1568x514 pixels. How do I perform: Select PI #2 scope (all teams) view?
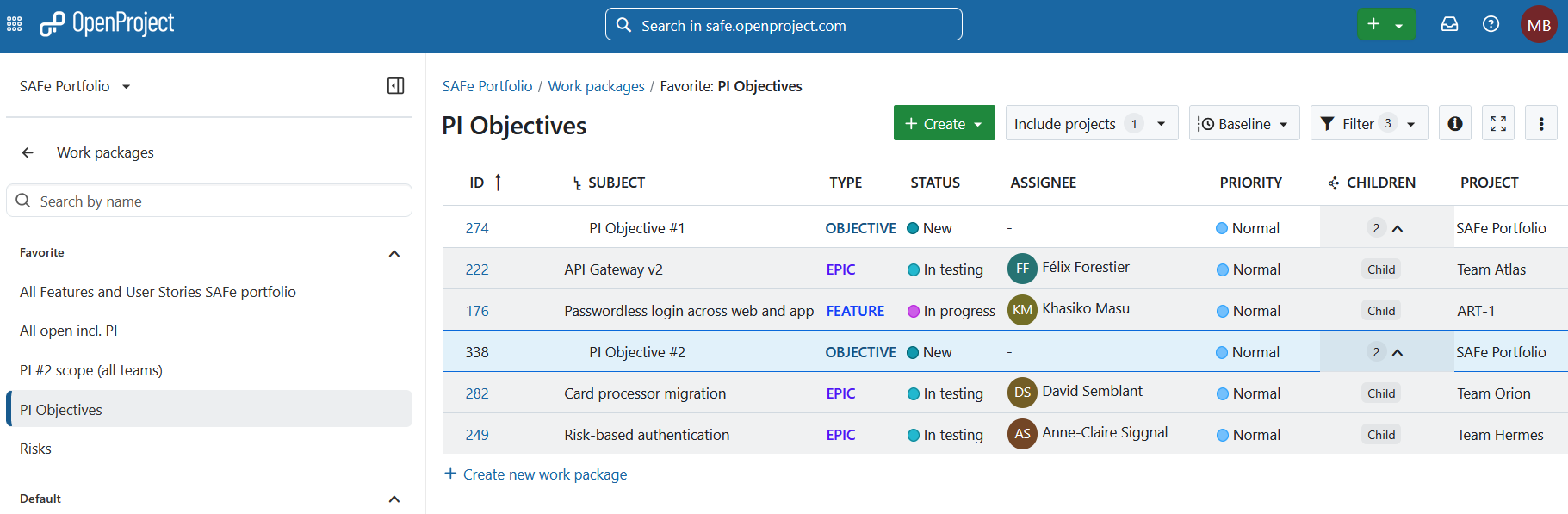tap(91, 370)
